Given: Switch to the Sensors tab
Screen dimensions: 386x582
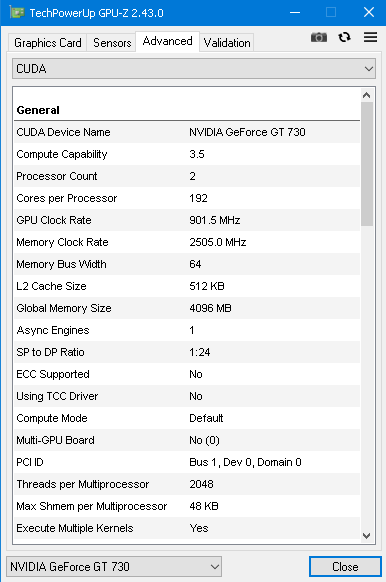Looking at the screenshot, I should [x=112, y=43].
